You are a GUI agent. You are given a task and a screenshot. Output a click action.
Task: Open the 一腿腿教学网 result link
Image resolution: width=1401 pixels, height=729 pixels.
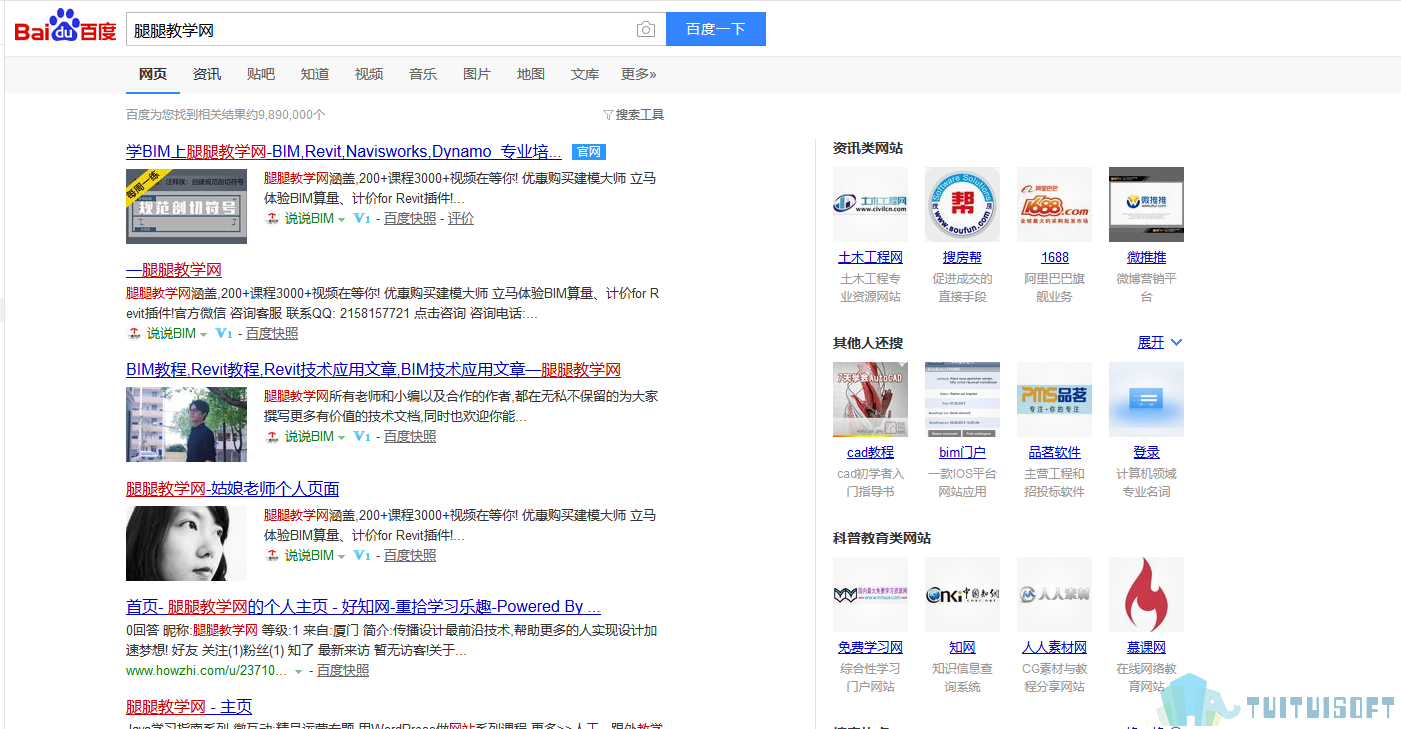click(x=174, y=270)
